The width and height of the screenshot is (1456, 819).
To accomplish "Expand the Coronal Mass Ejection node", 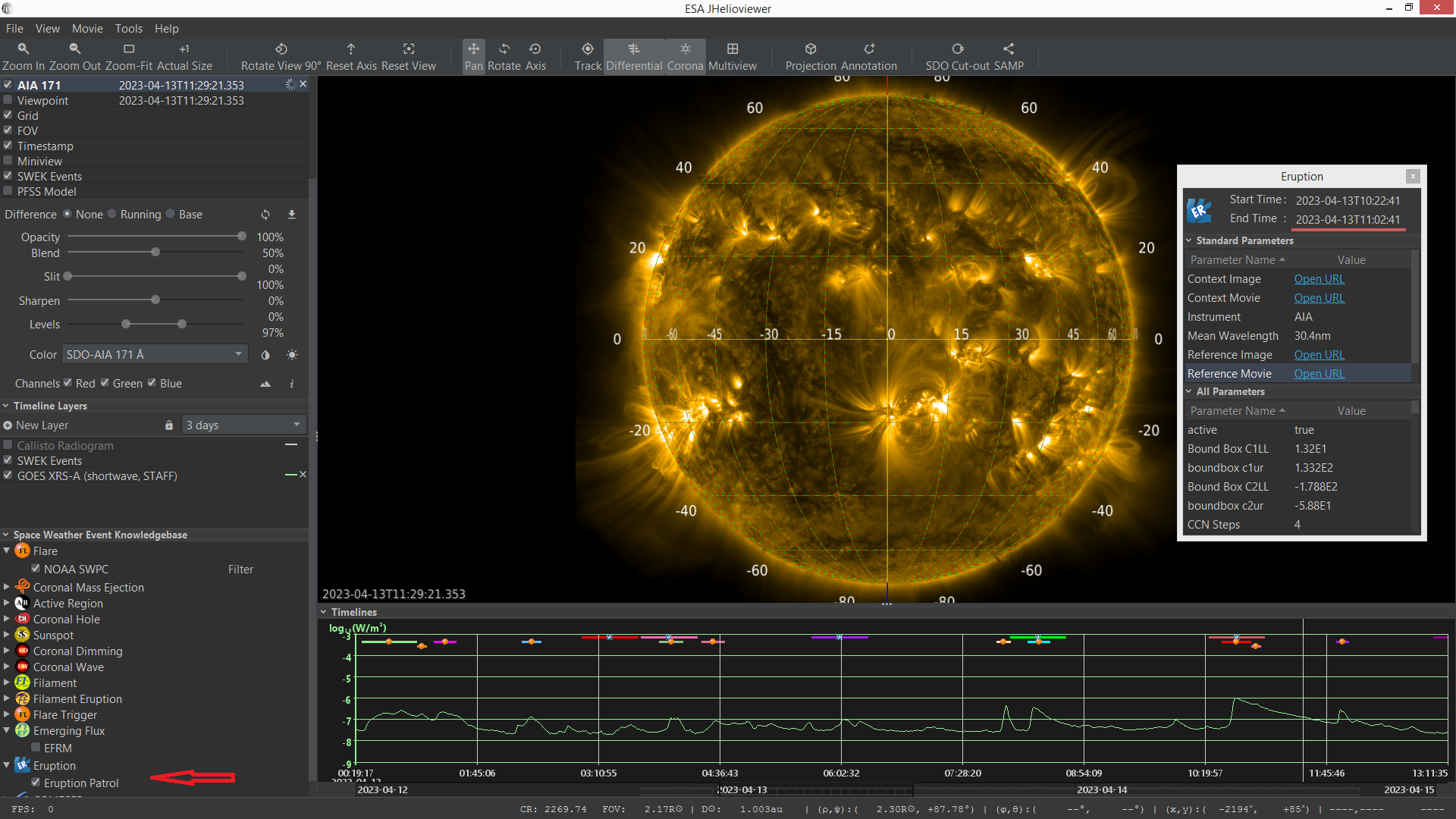I will [7, 587].
